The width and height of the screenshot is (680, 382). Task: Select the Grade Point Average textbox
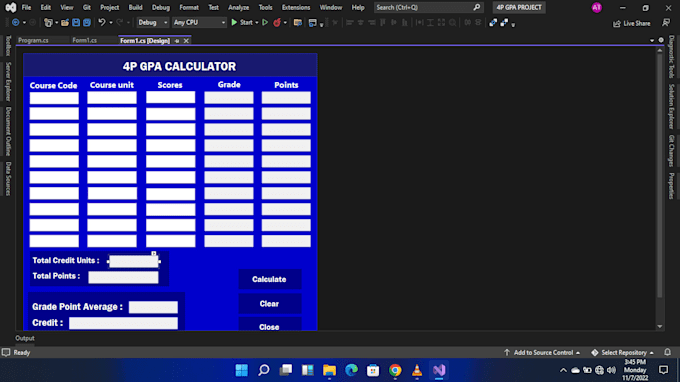click(x=153, y=307)
